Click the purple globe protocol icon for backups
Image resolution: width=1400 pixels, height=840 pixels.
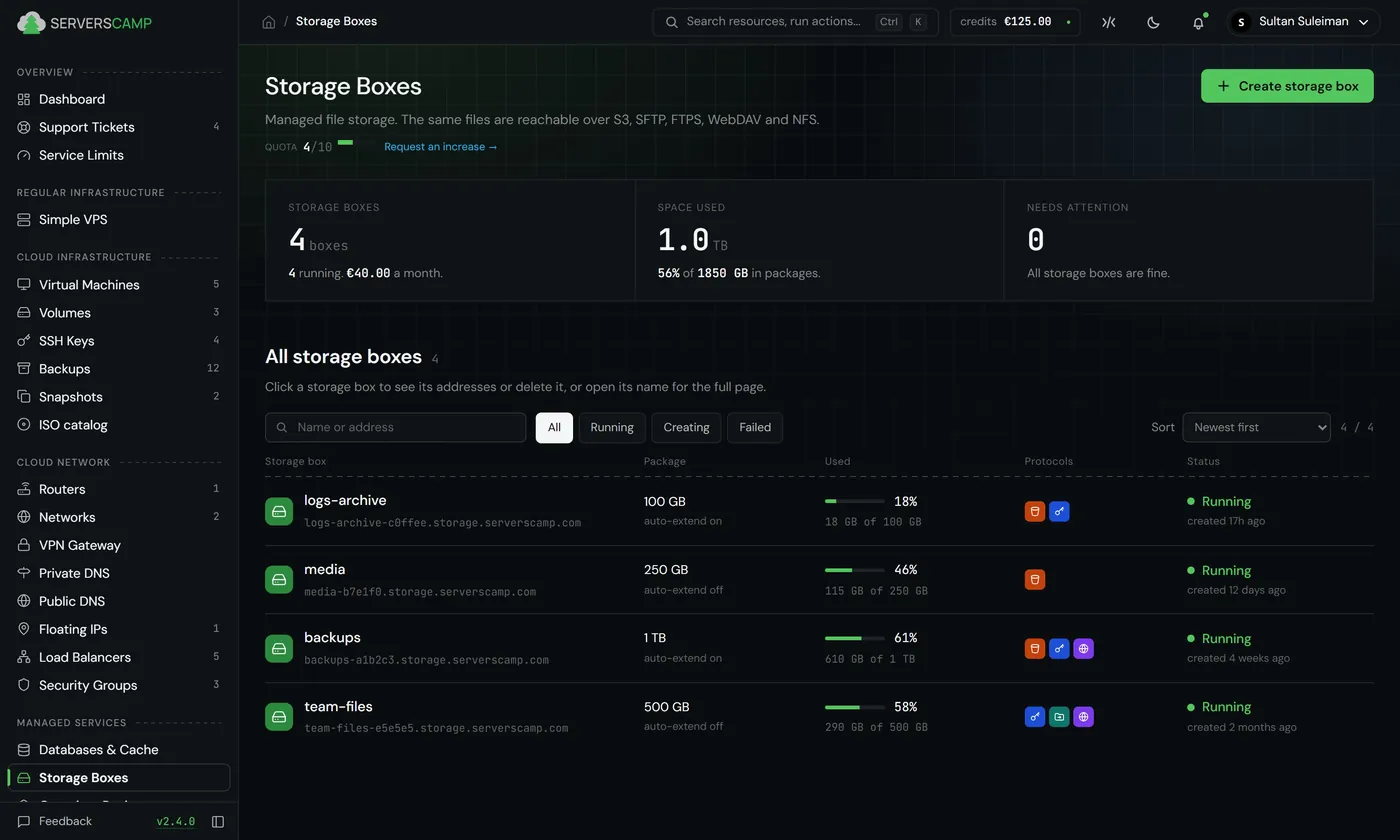pos(1083,648)
